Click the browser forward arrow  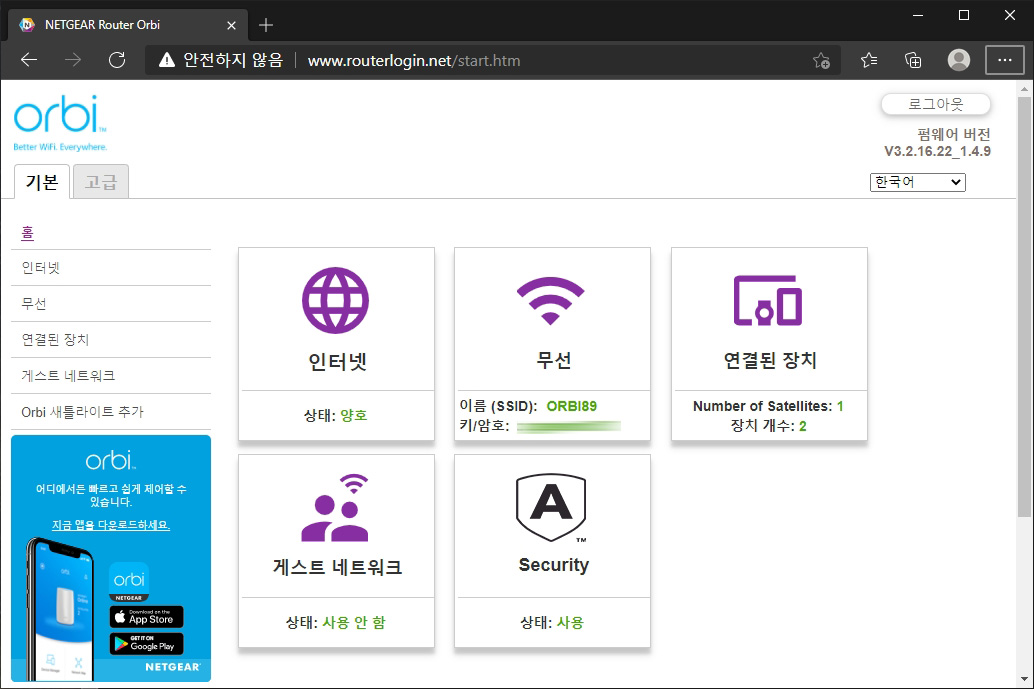click(73, 61)
